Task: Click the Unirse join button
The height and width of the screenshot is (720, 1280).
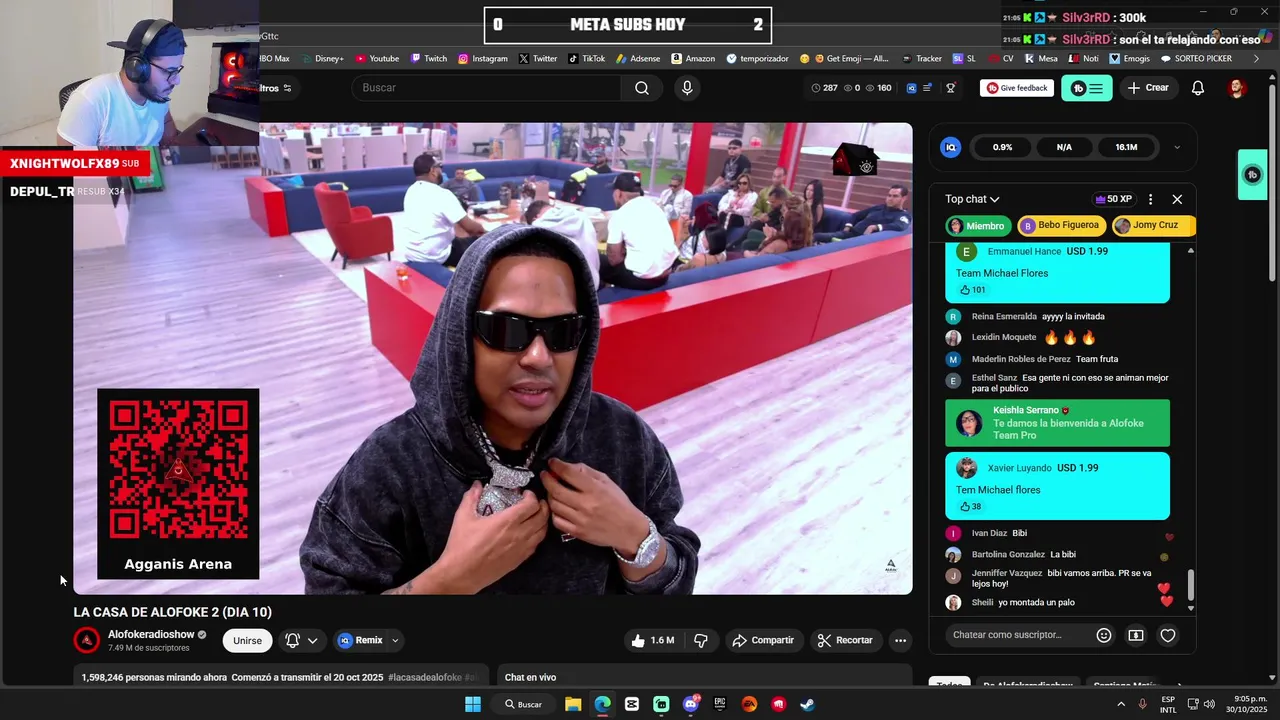Action: 247,640
